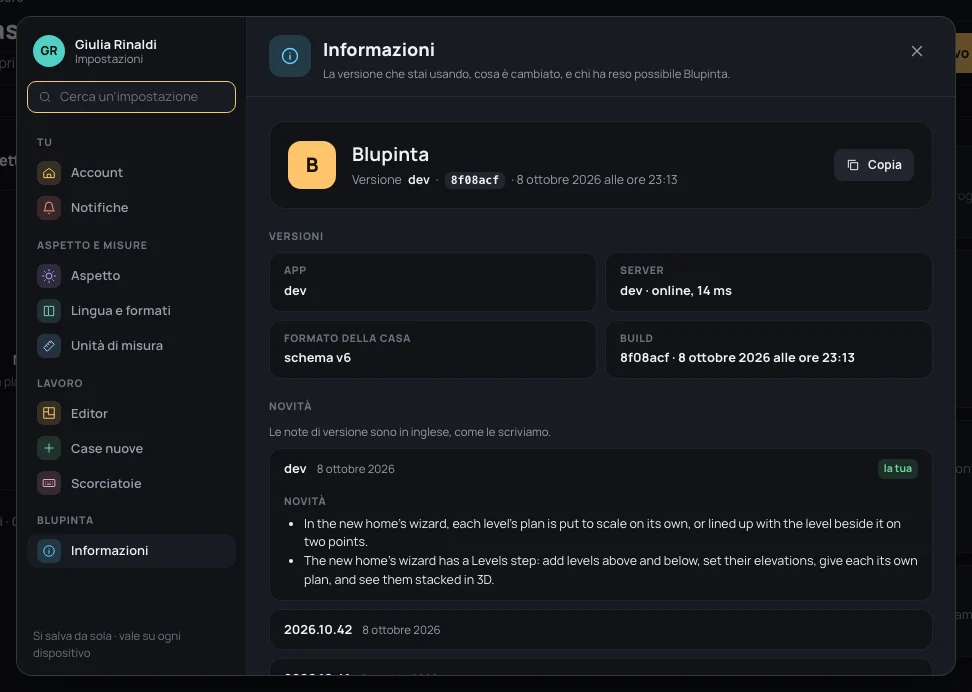Click the copy icon in Copia button
Image resolution: width=972 pixels, height=692 pixels.
coord(853,165)
